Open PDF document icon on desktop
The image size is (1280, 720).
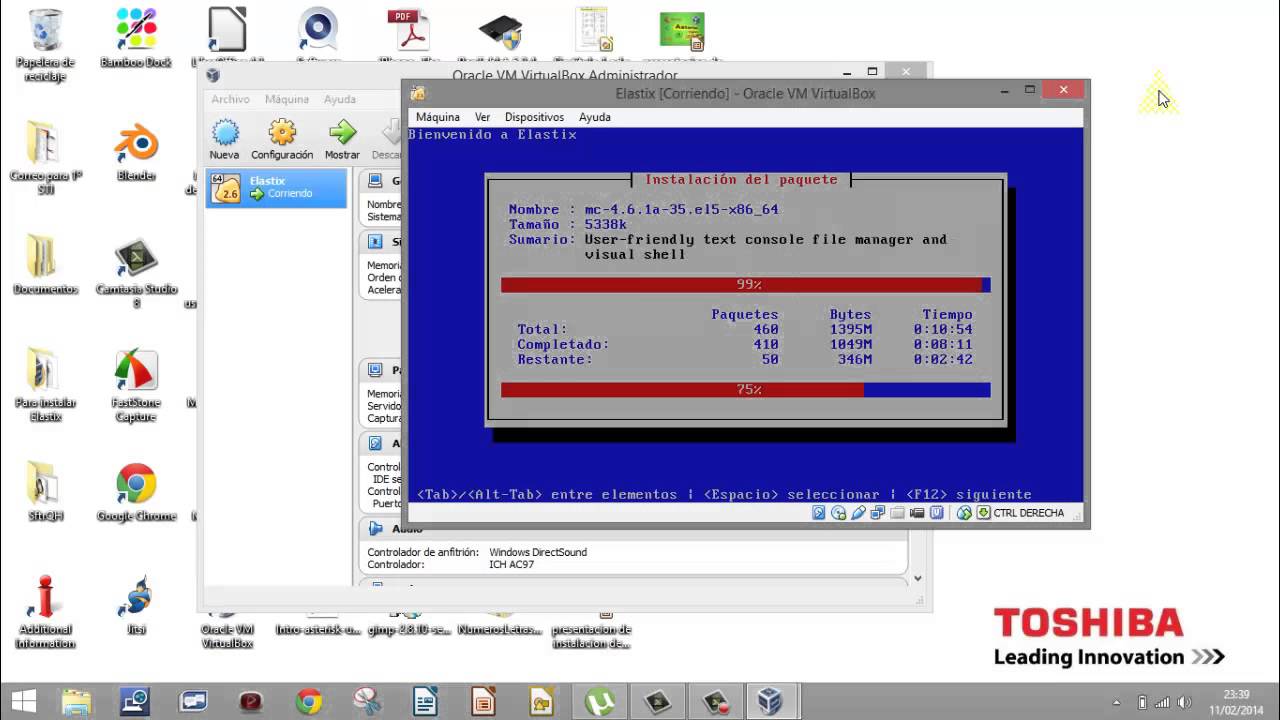click(409, 30)
